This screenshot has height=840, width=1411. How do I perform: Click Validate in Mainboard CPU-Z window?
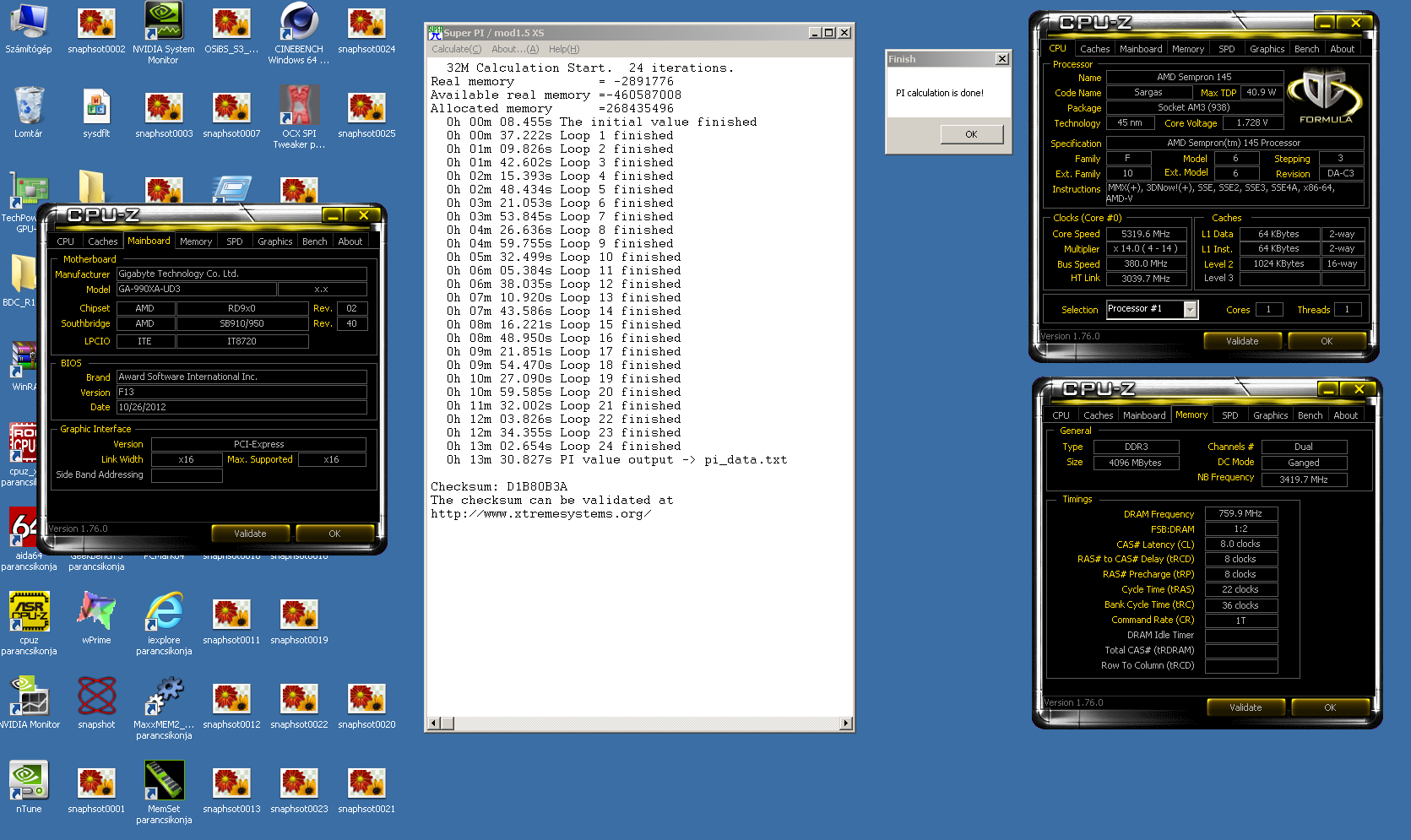(x=250, y=534)
